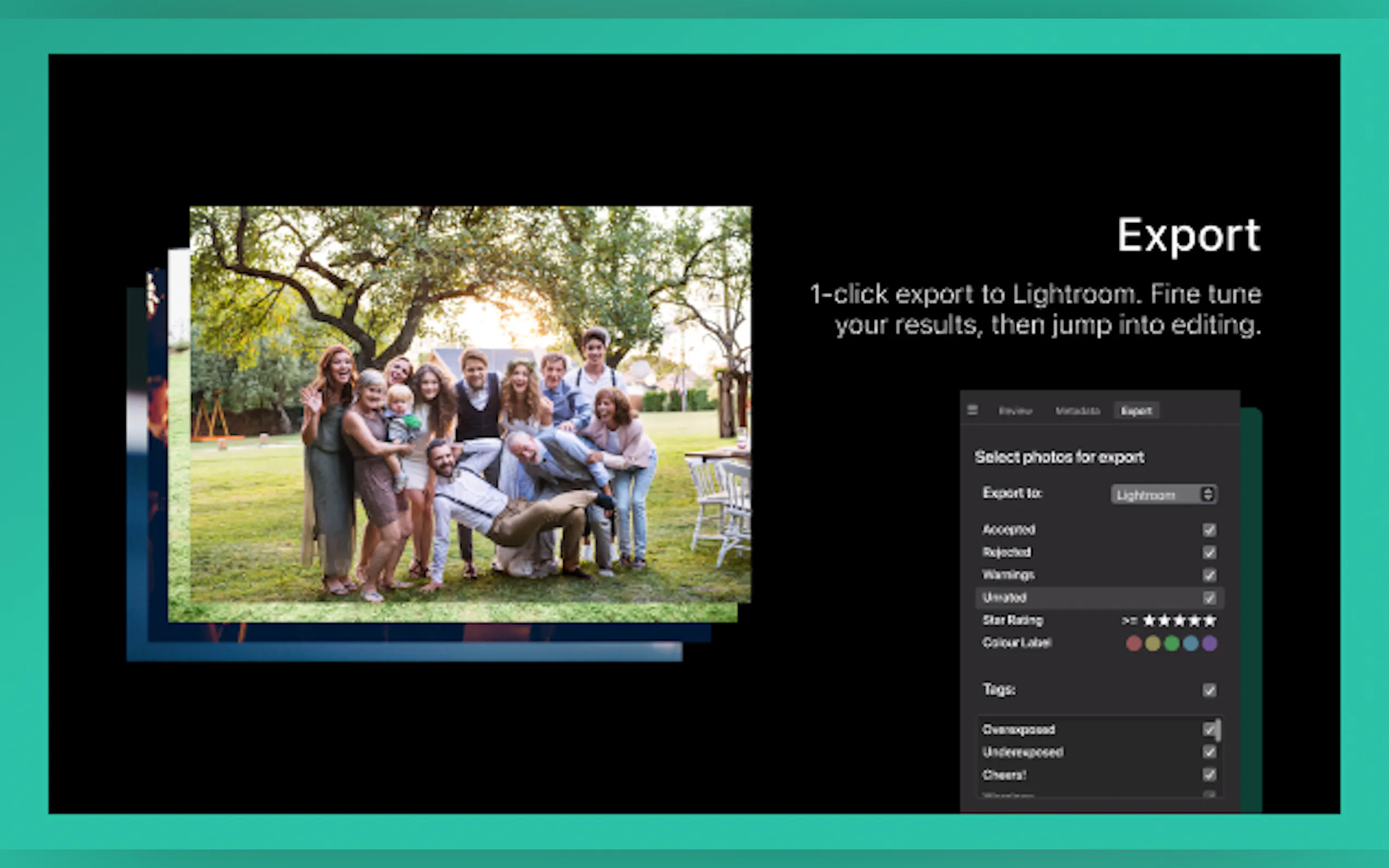Select the green colour label

[1172, 643]
